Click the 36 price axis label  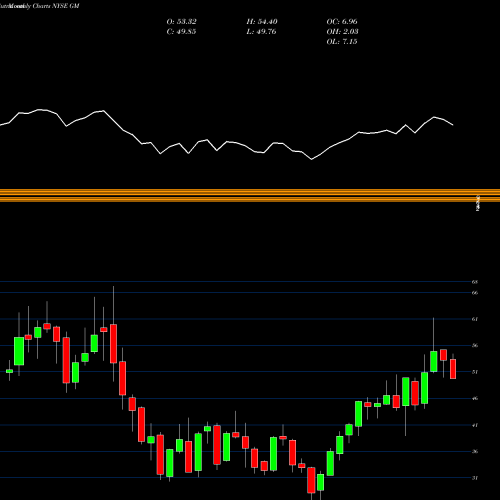tap(475, 451)
